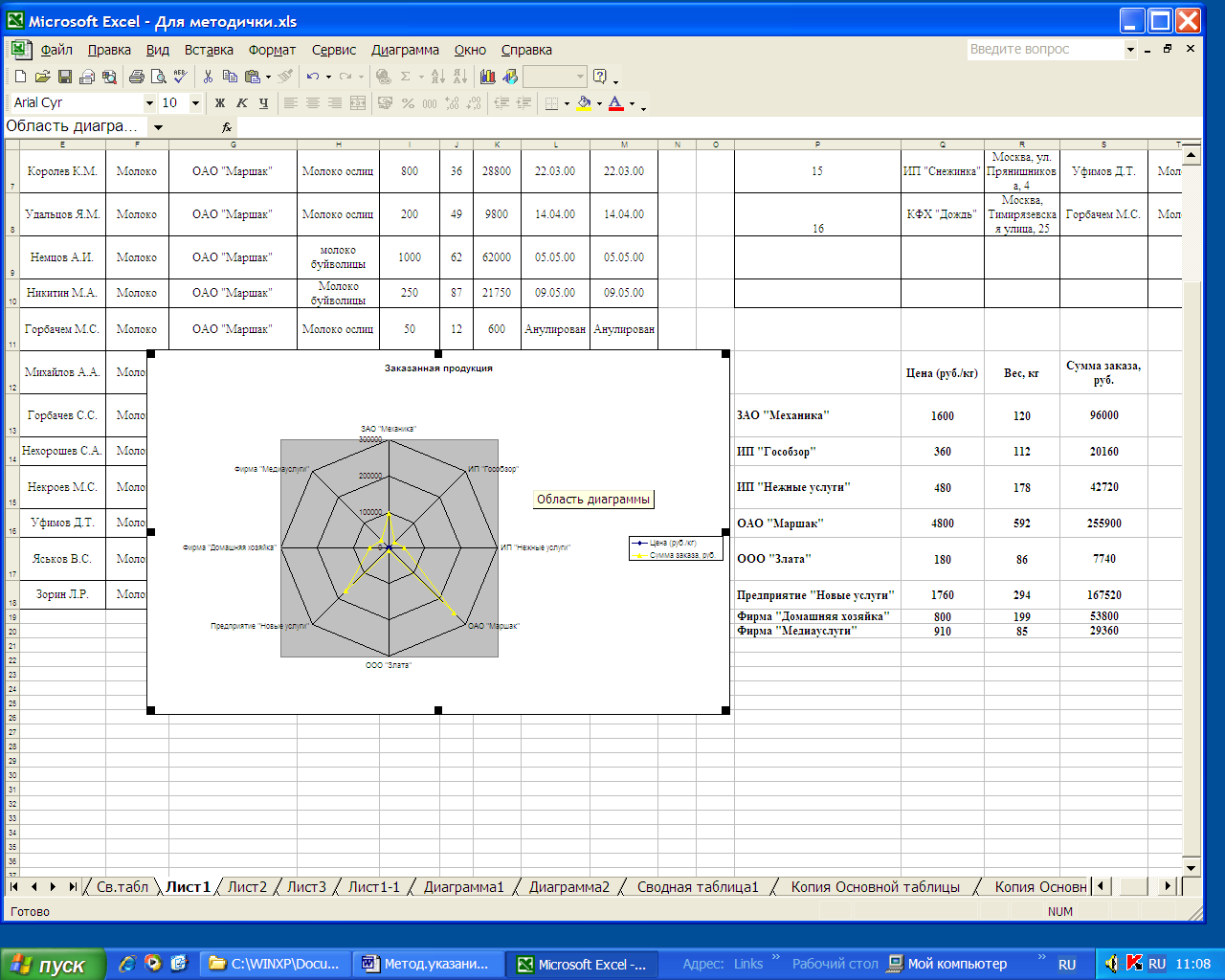Select the chart title Заказанная продукция
The height and width of the screenshot is (980, 1225).
(x=438, y=367)
